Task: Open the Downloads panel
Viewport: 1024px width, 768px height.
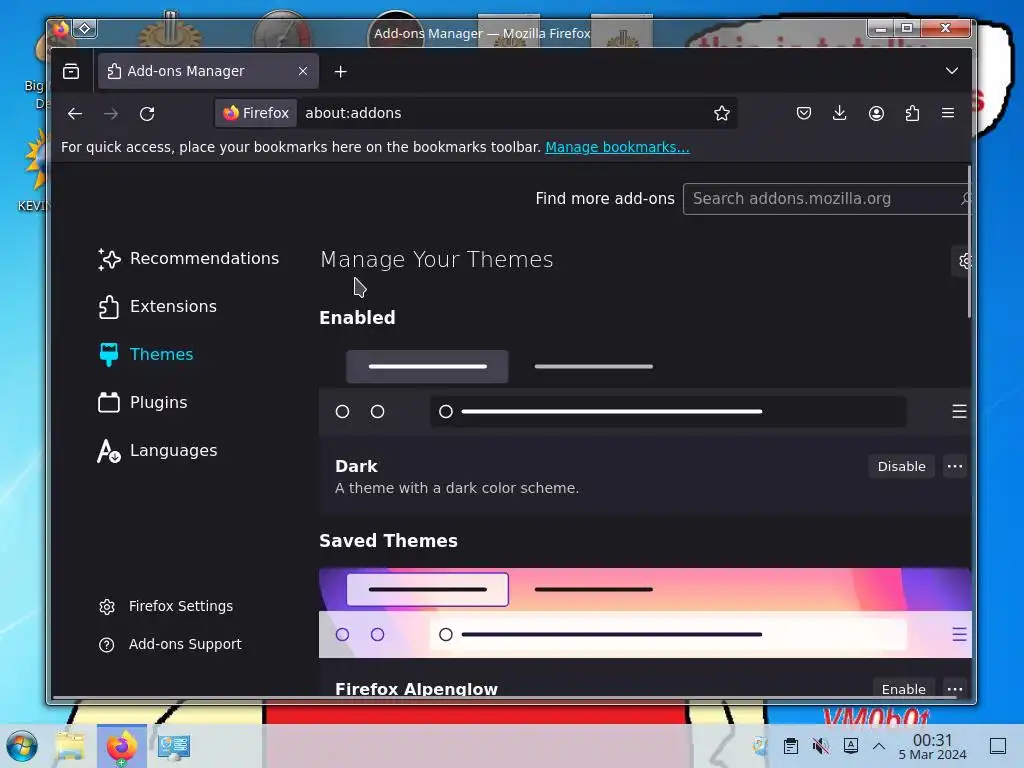Action: click(840, 114)
